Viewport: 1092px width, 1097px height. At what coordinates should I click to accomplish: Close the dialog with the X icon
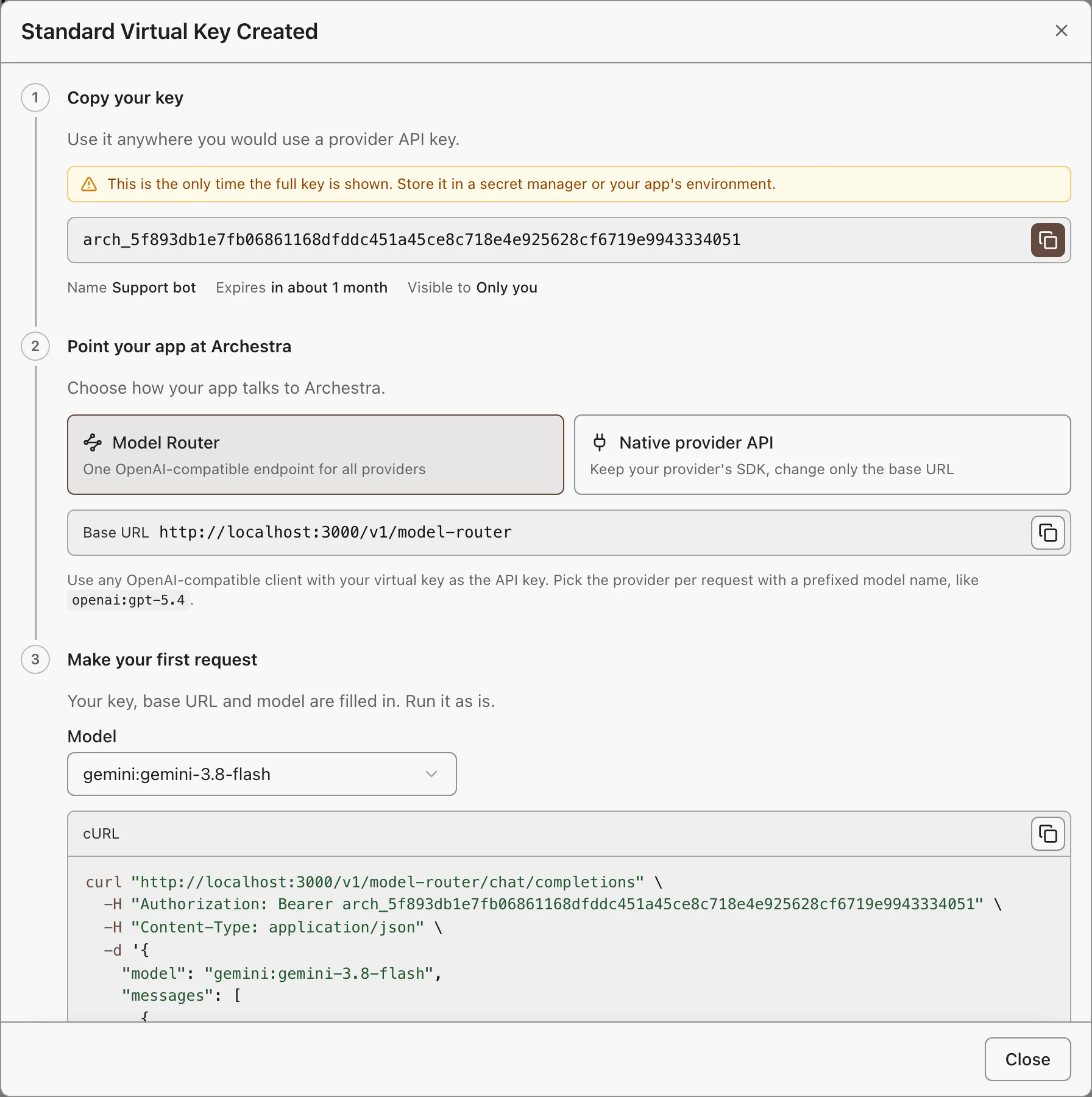pos(1061,30)
